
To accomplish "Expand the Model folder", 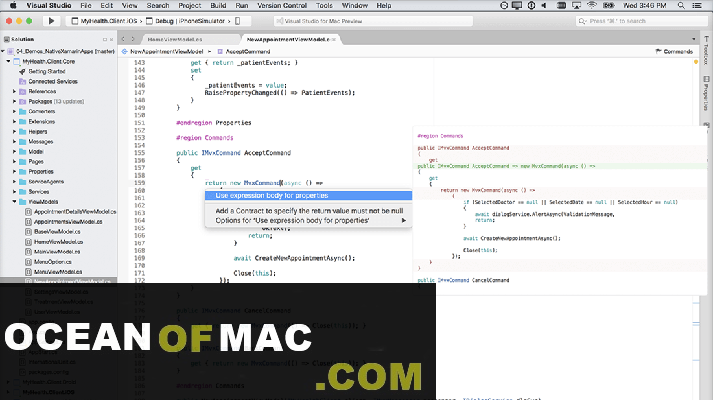I will (14, 151).
